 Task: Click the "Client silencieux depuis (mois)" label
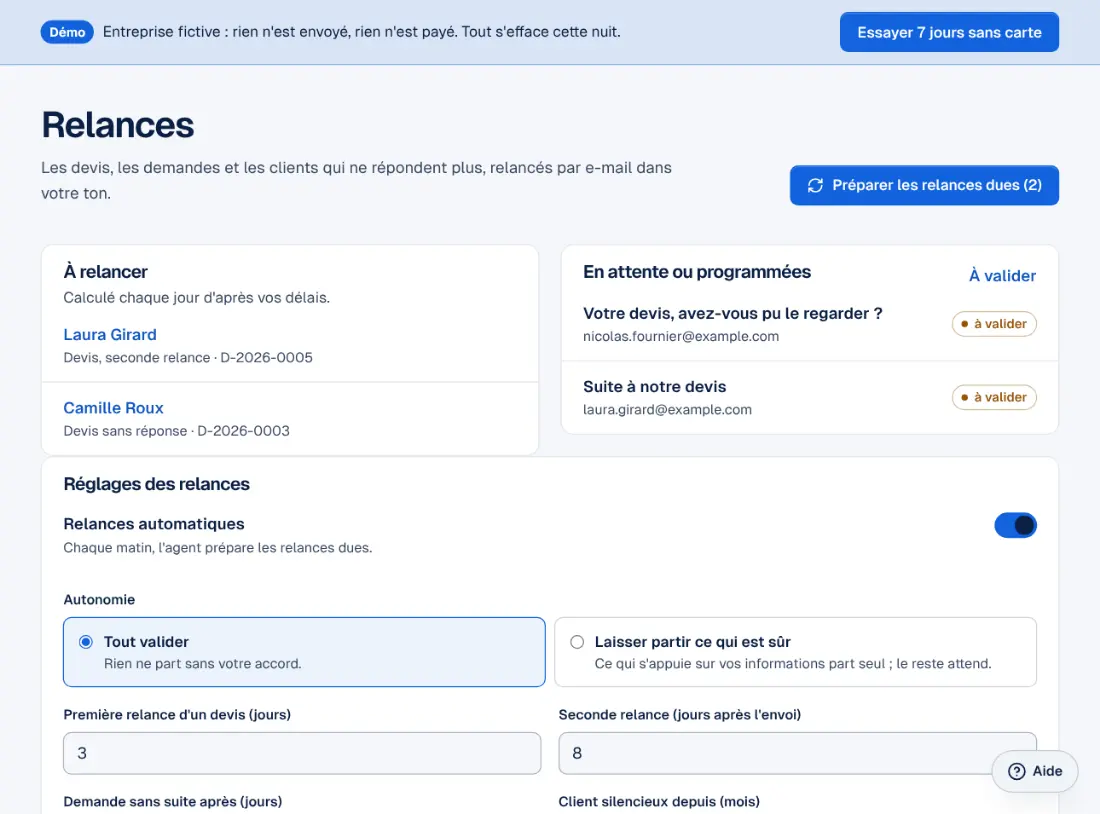659,801
